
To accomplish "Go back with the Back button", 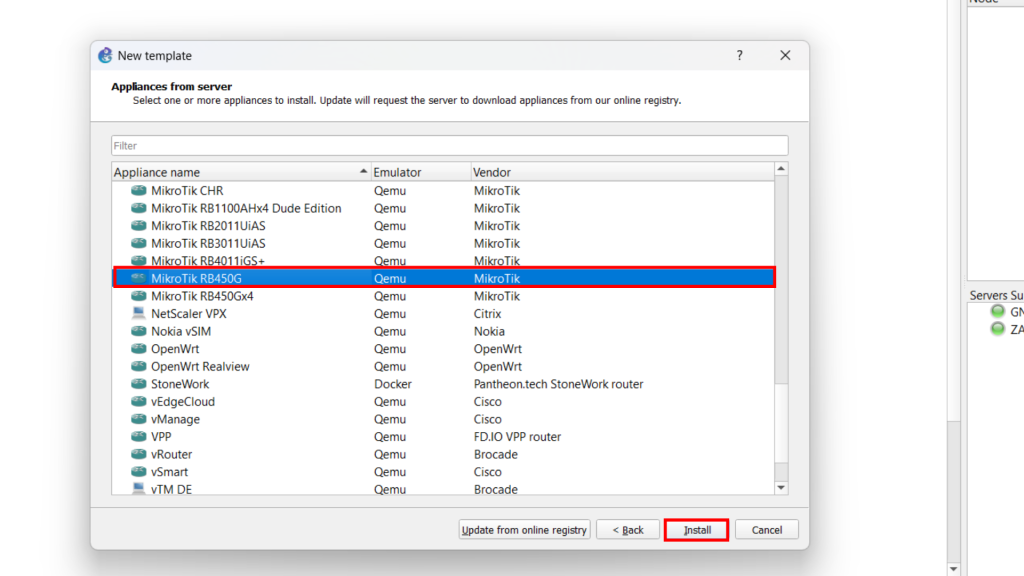I will coord(628,530).
